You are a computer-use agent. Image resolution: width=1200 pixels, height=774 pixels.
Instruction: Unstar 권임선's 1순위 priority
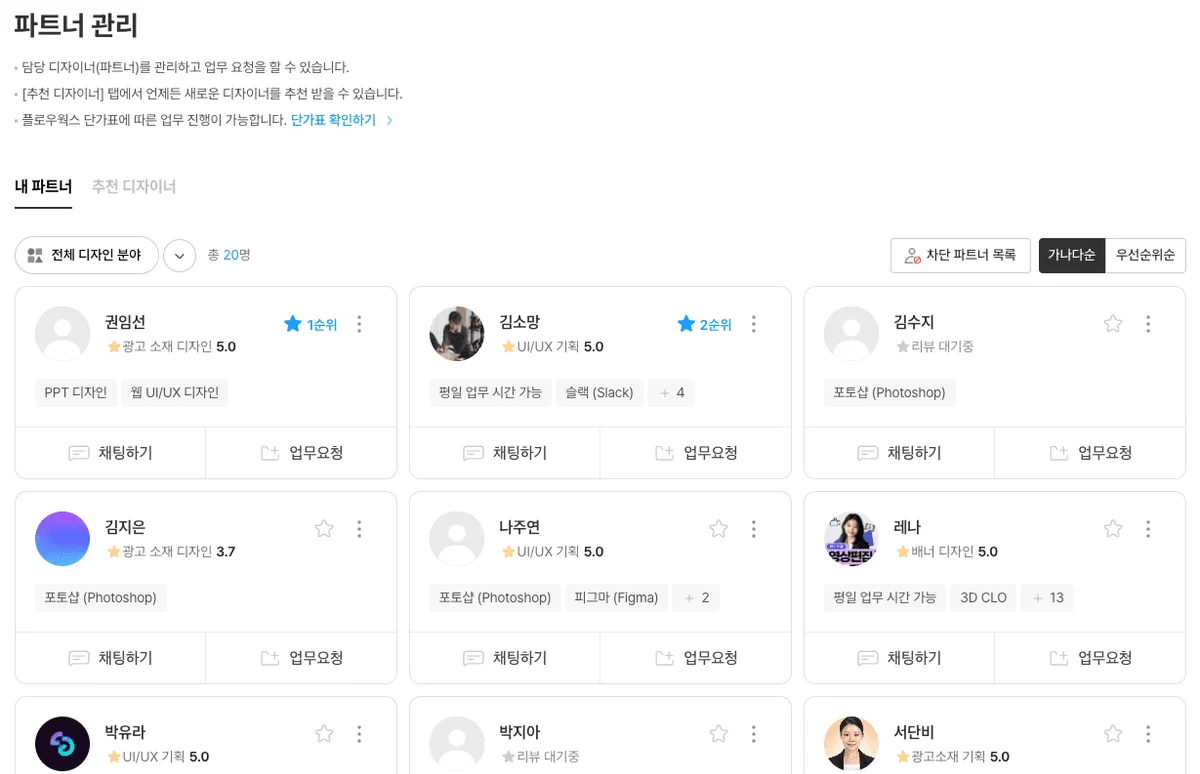(x=293, y=324)
